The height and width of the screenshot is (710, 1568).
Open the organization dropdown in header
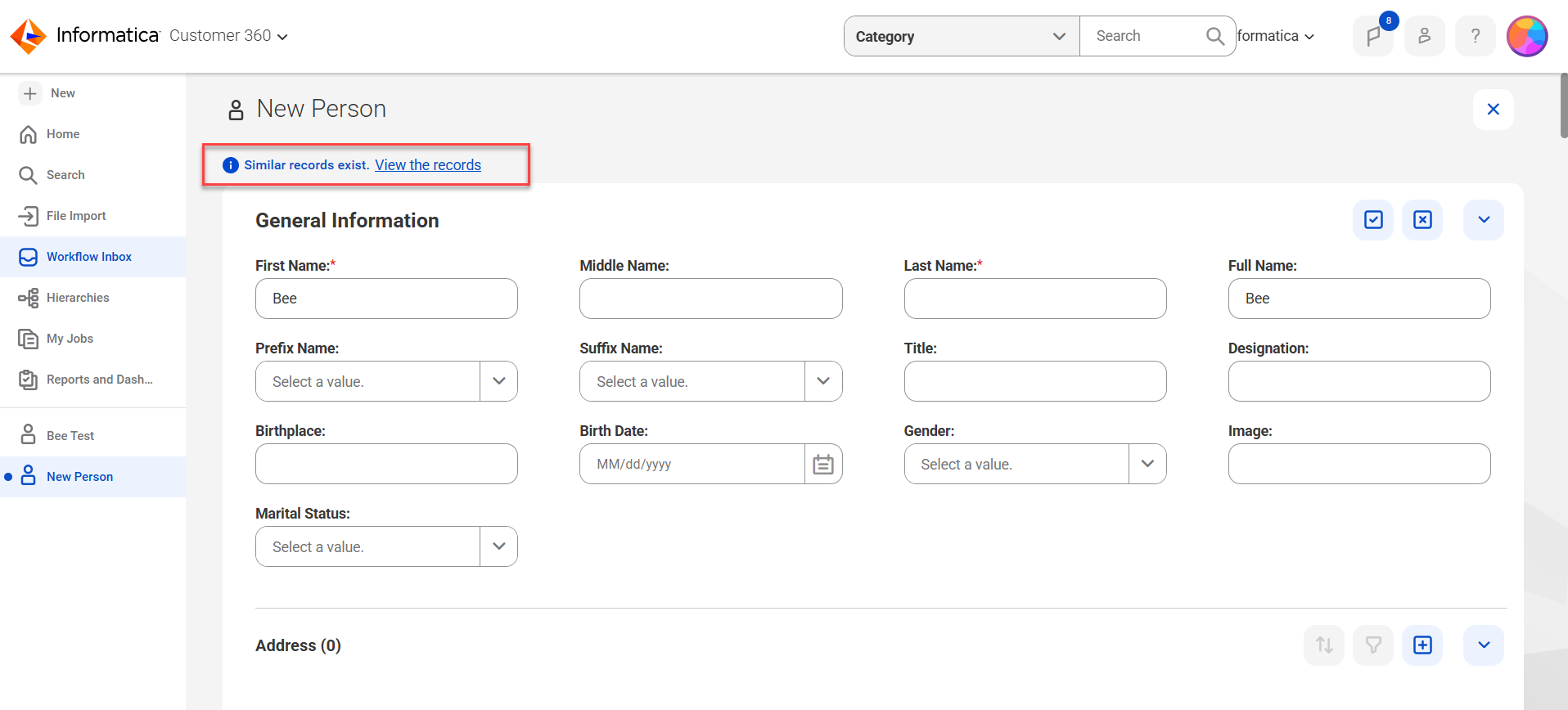(1276, 36)
